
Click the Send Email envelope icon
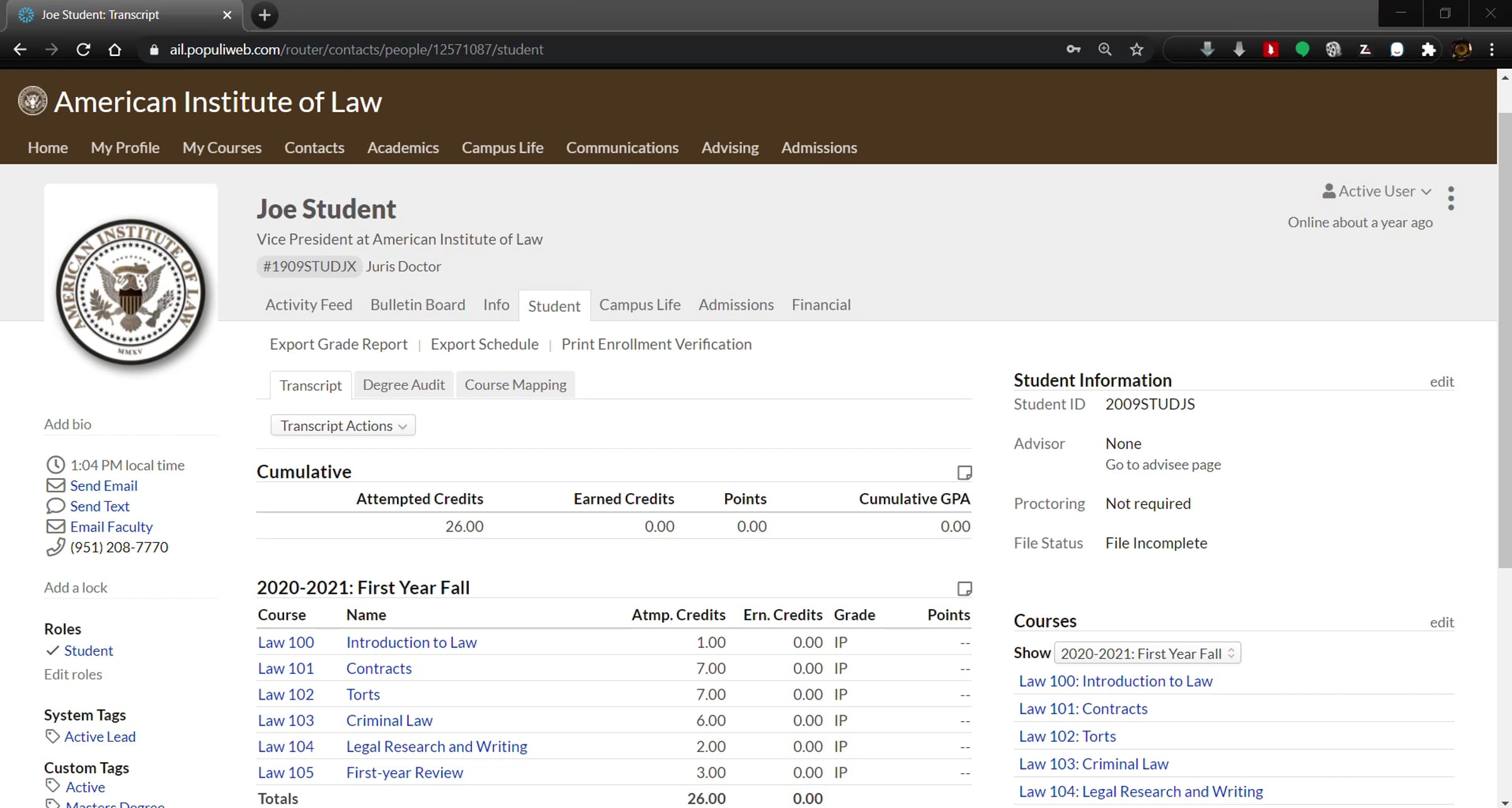point(55,486)
